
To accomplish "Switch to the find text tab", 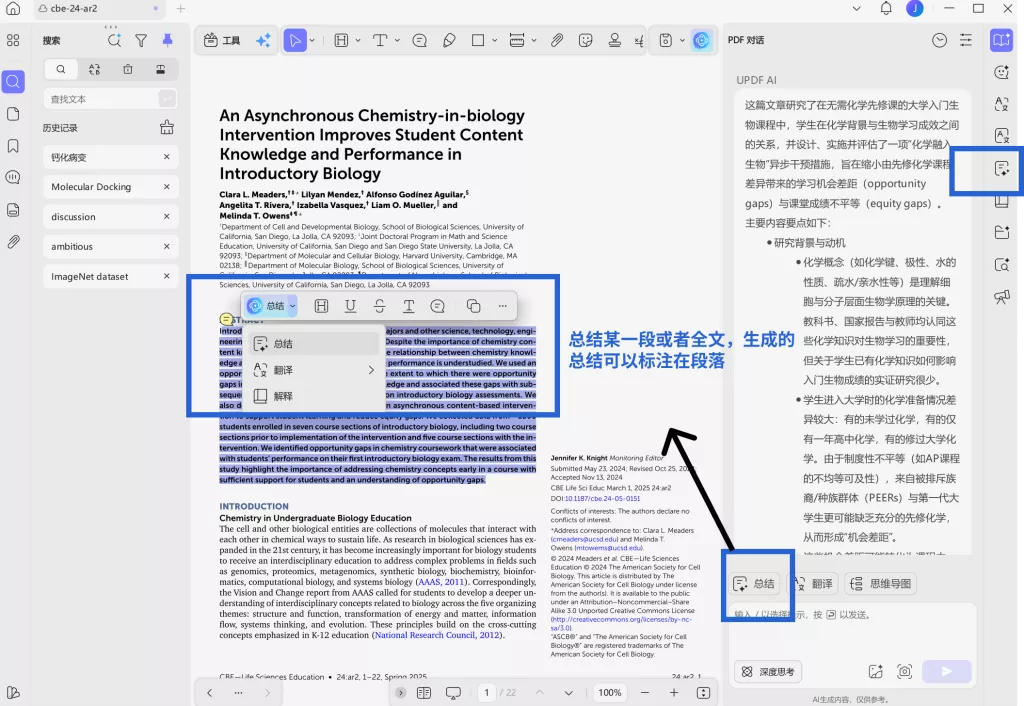I will pyautogui.click(x=61, y=69).
